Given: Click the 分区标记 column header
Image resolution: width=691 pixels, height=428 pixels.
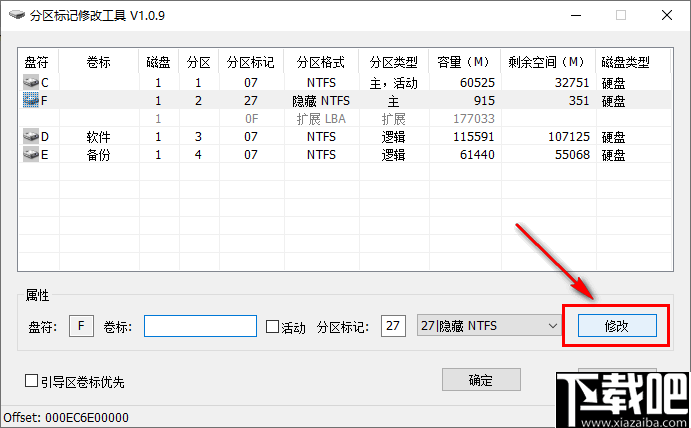Looking at the screenshot, I should [x=251, y=62].
